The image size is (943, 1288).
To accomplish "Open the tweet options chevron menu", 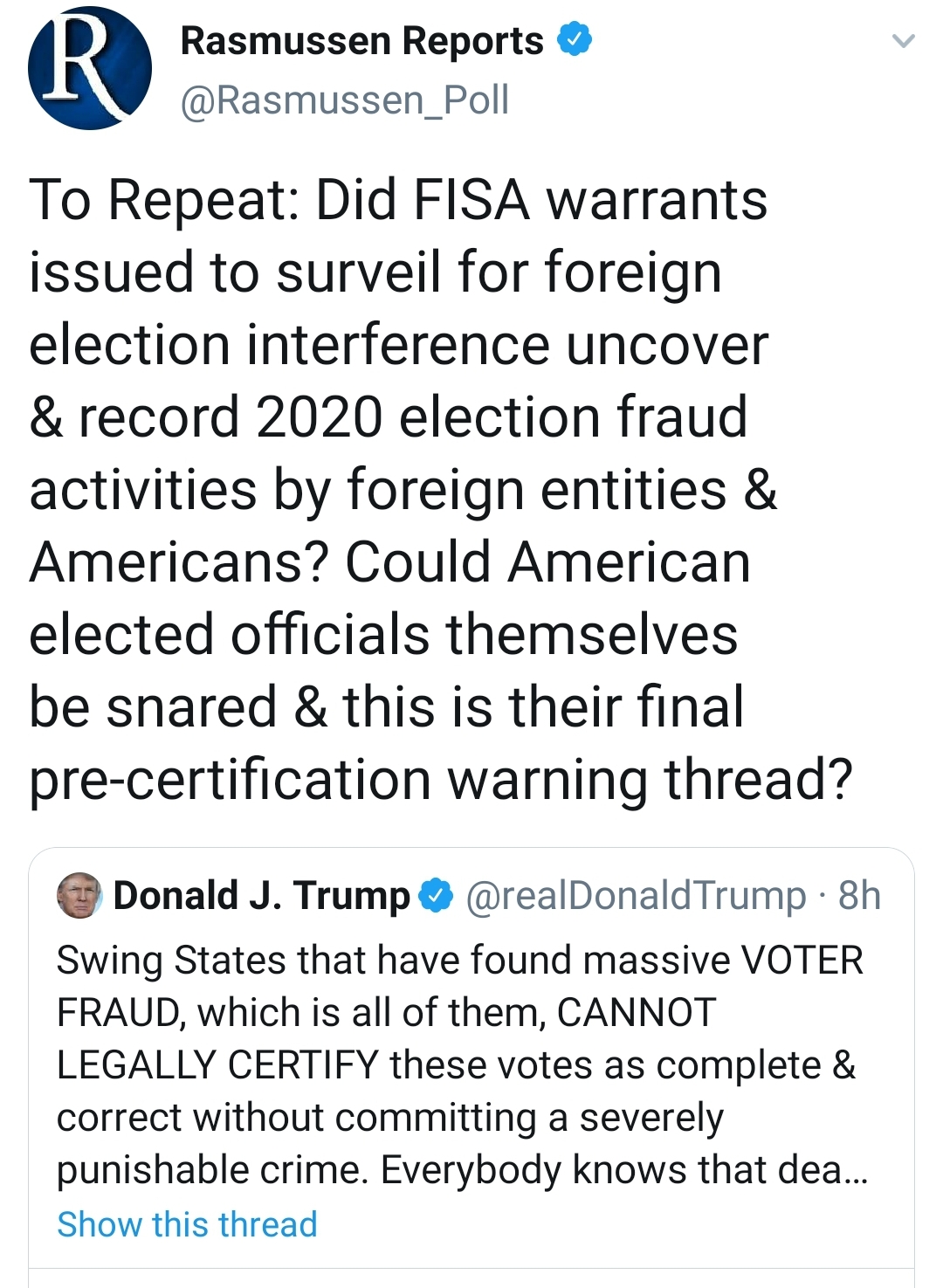I will pyautogui.click(x=904, y=40).
